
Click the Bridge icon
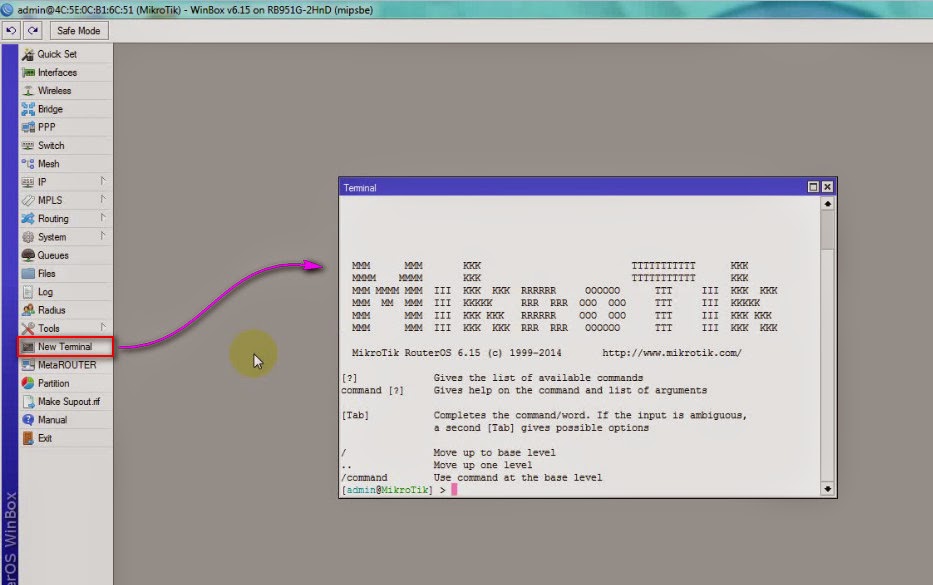[x=28, y=109]
